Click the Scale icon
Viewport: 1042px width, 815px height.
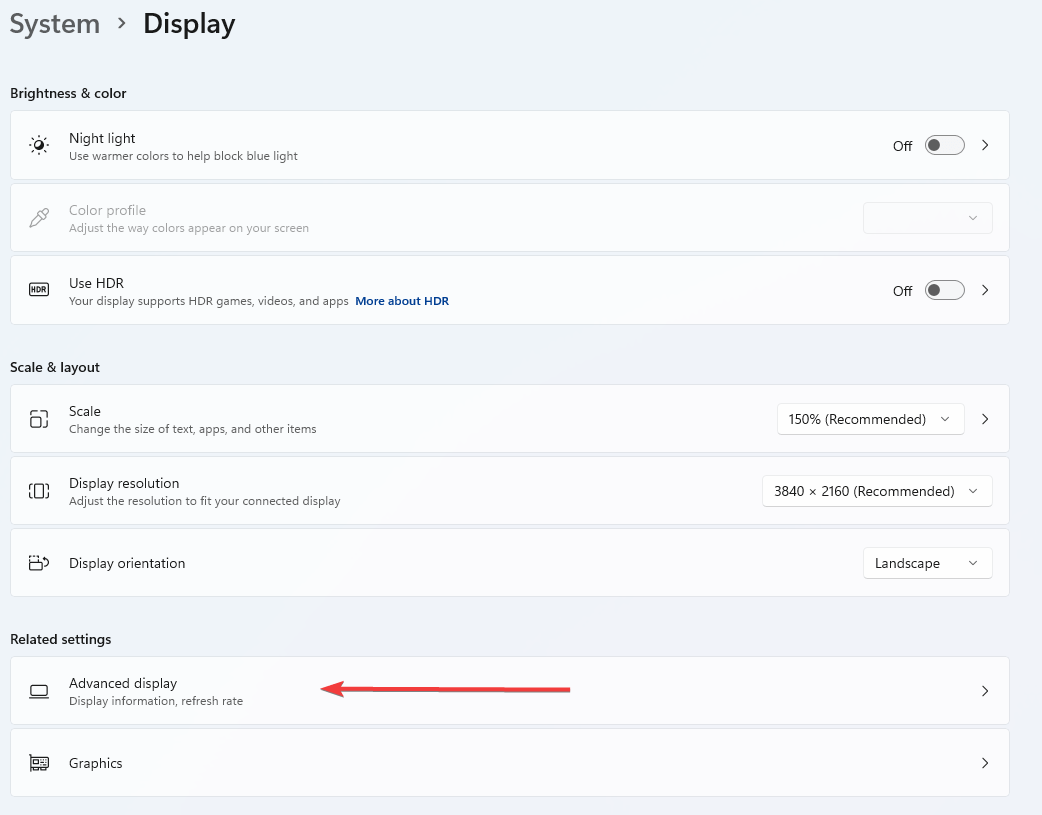38,418
